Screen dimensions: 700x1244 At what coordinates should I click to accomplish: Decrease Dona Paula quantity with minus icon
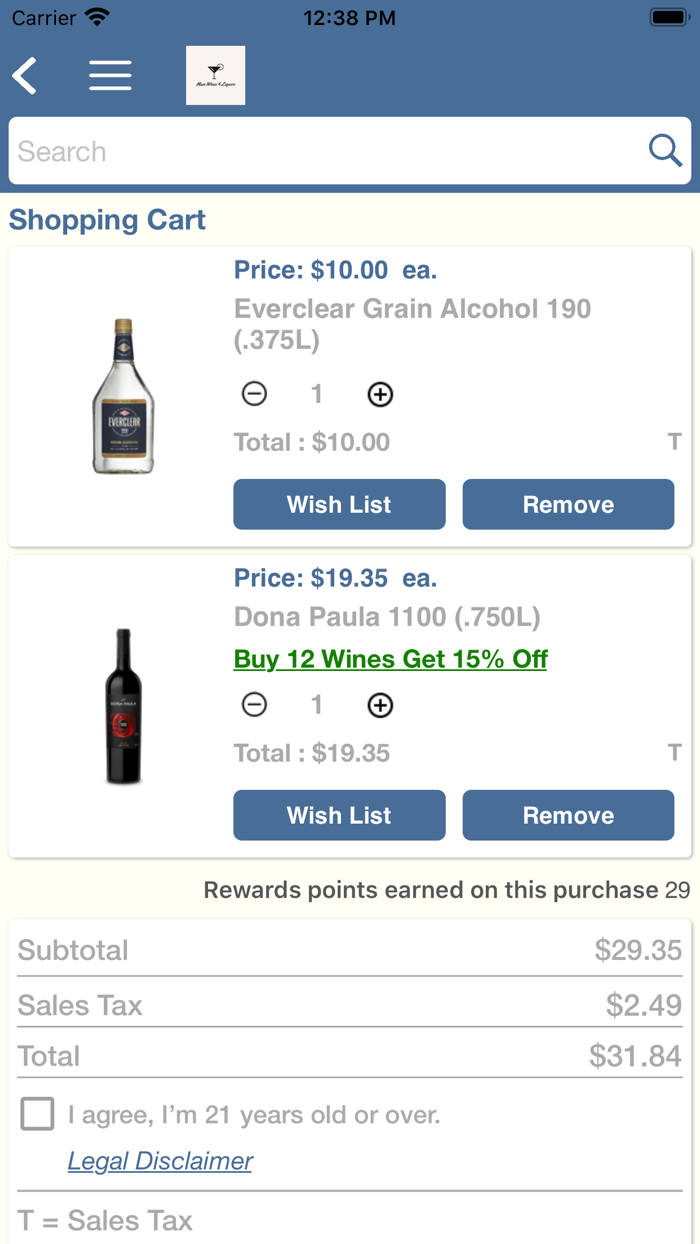tap(254, 705)
